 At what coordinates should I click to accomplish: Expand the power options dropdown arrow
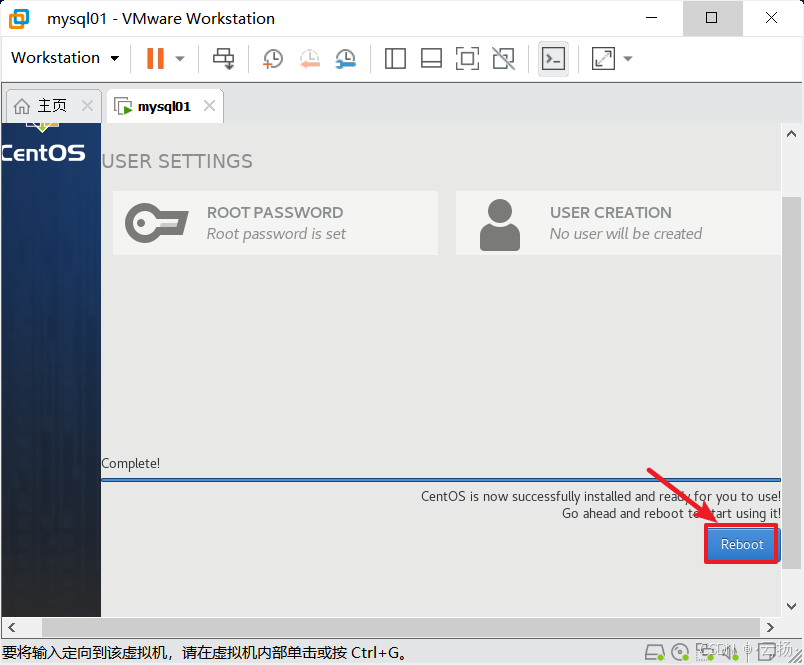180,58
